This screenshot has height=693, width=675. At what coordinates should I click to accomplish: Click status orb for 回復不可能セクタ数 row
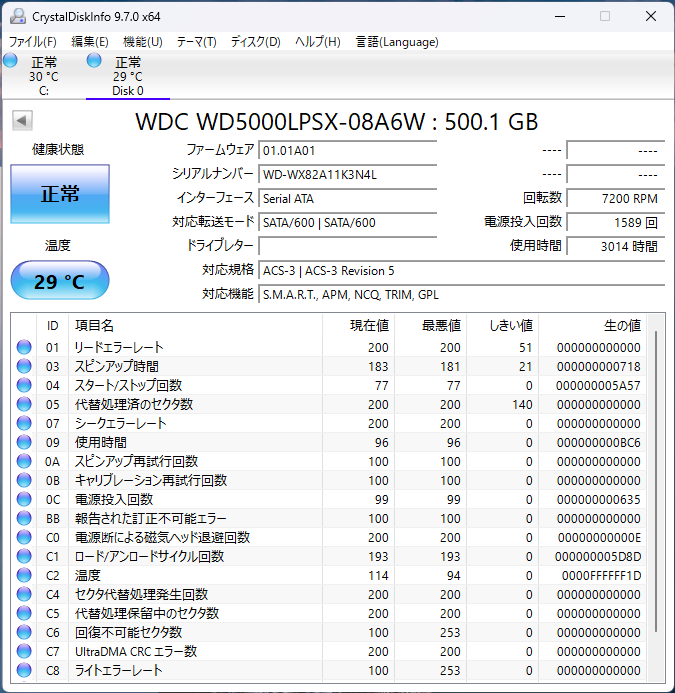point(24,632)
